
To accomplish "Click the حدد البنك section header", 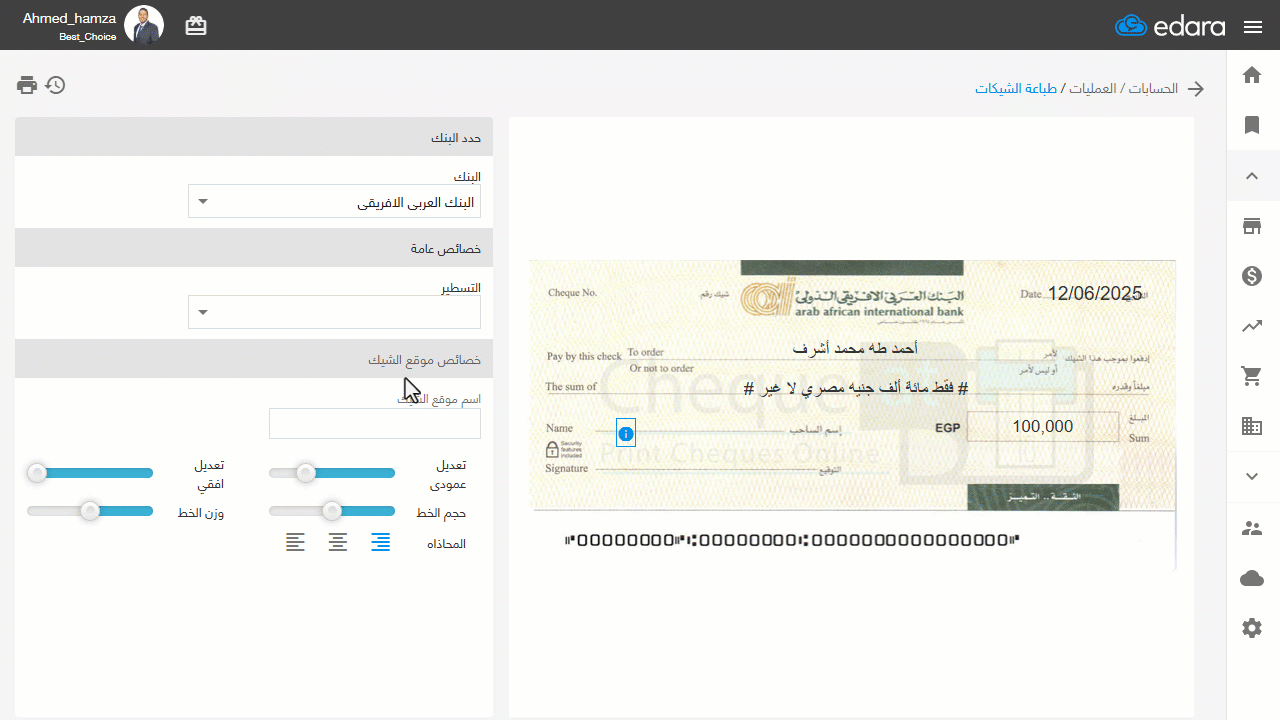I will [254, 137].
